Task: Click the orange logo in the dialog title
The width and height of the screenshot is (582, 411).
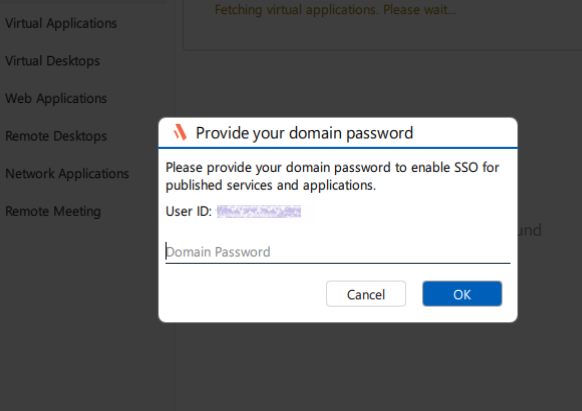Action: (180, 132)
